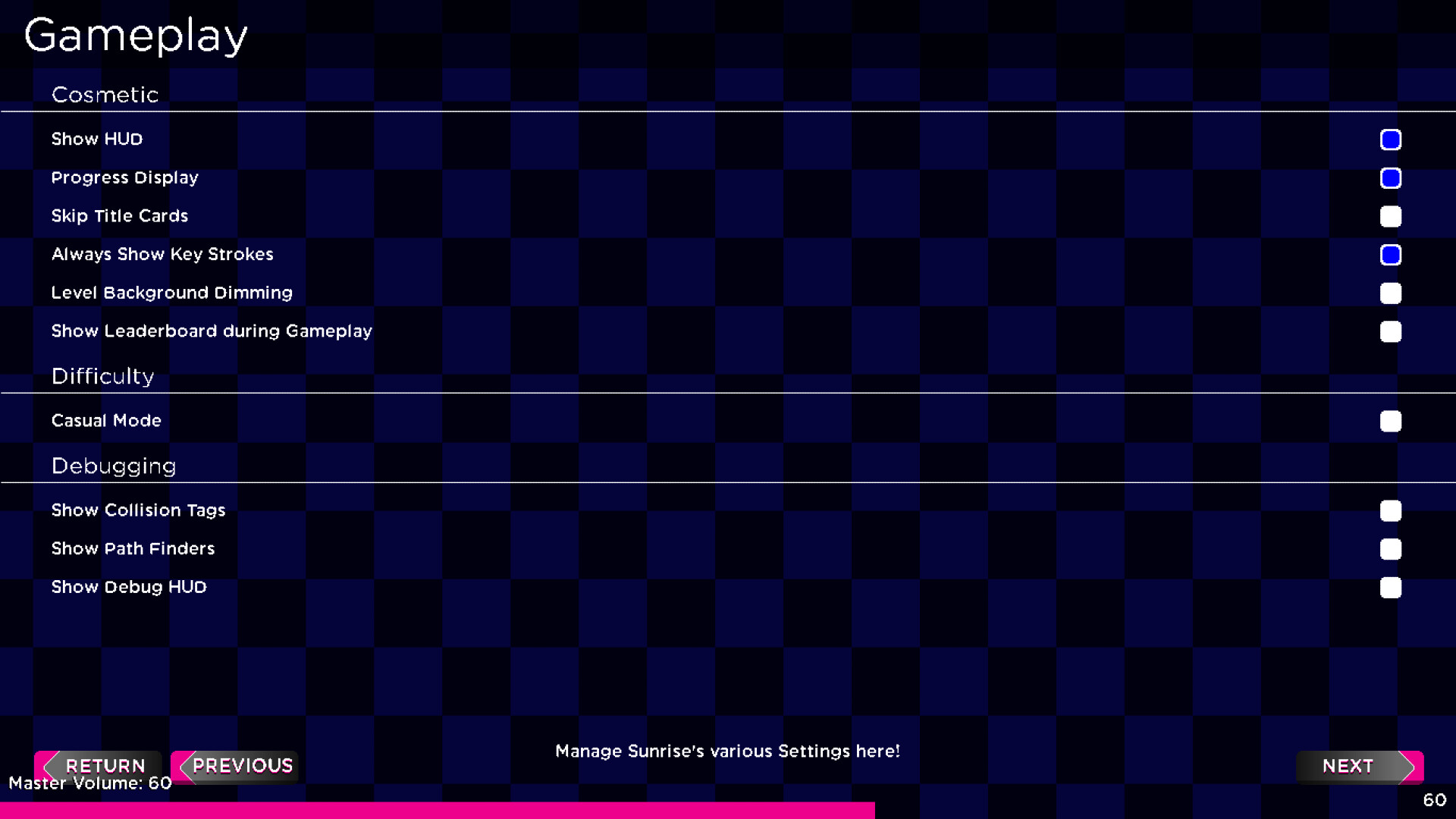The image size is (1456, 819).
Task: Select the Cosmetic section heading
Action: pos(105,95)
